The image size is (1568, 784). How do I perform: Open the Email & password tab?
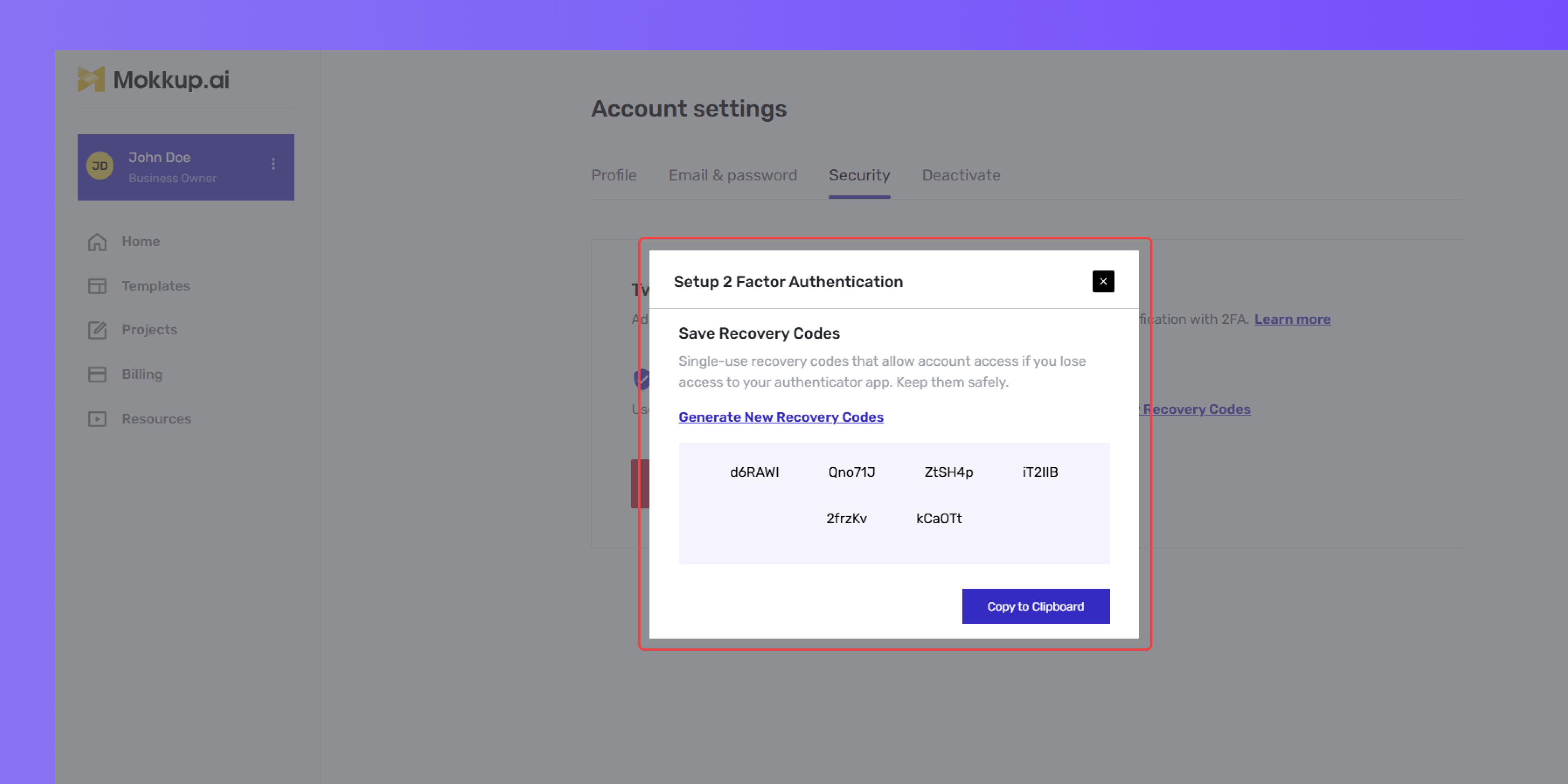click(732, 175)
